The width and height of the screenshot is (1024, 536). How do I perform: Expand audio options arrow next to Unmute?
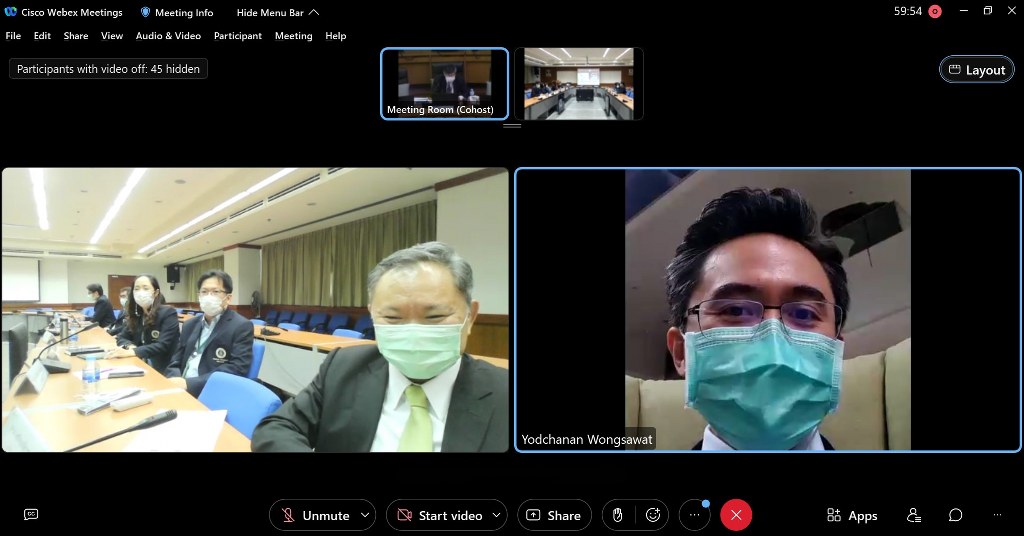pyautogui.click(x=366, y=515)
